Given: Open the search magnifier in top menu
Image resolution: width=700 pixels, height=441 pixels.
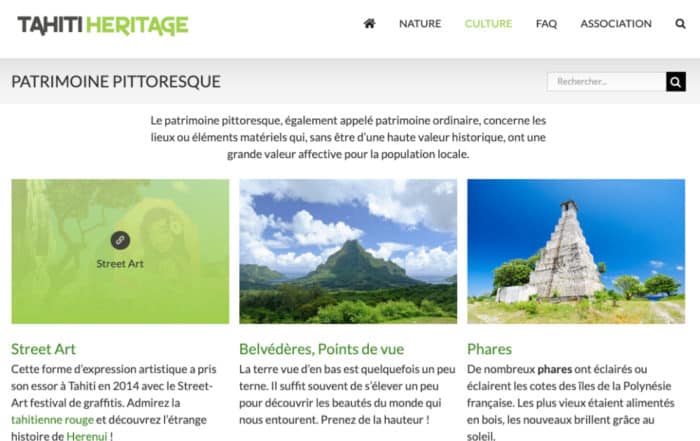Looking at the screenshot, I should (680, 24).
